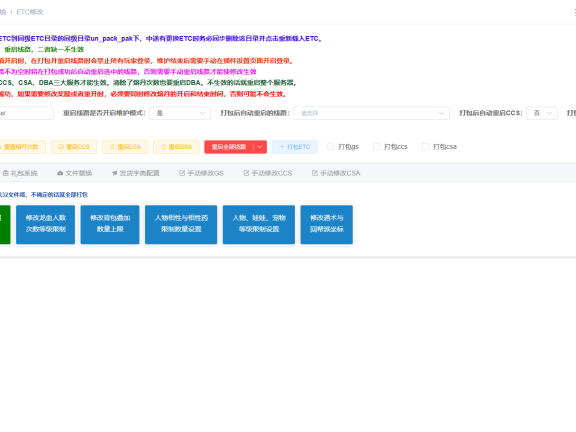Click the red 重启全部线路 button
This screenshot has width=576, height=432.
click(x=229, y=147)
